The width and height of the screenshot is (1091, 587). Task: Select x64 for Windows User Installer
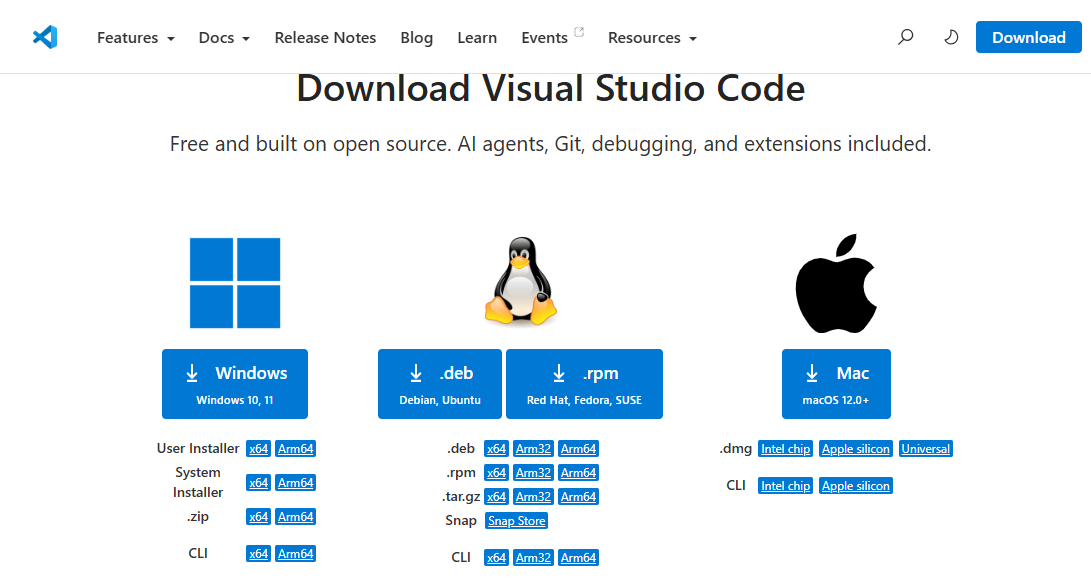(258, 449)
